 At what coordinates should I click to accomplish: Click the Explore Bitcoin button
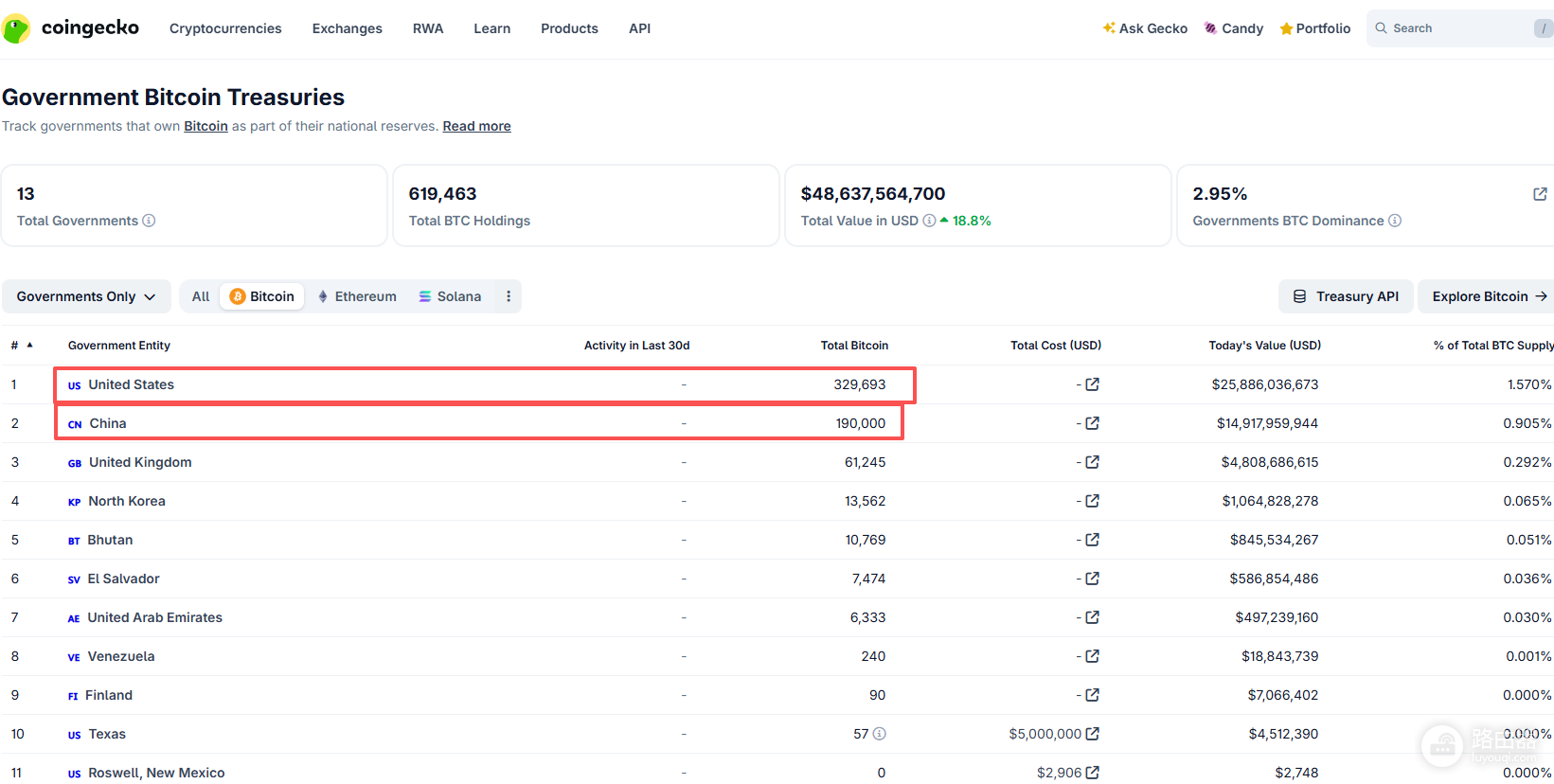1489,296
